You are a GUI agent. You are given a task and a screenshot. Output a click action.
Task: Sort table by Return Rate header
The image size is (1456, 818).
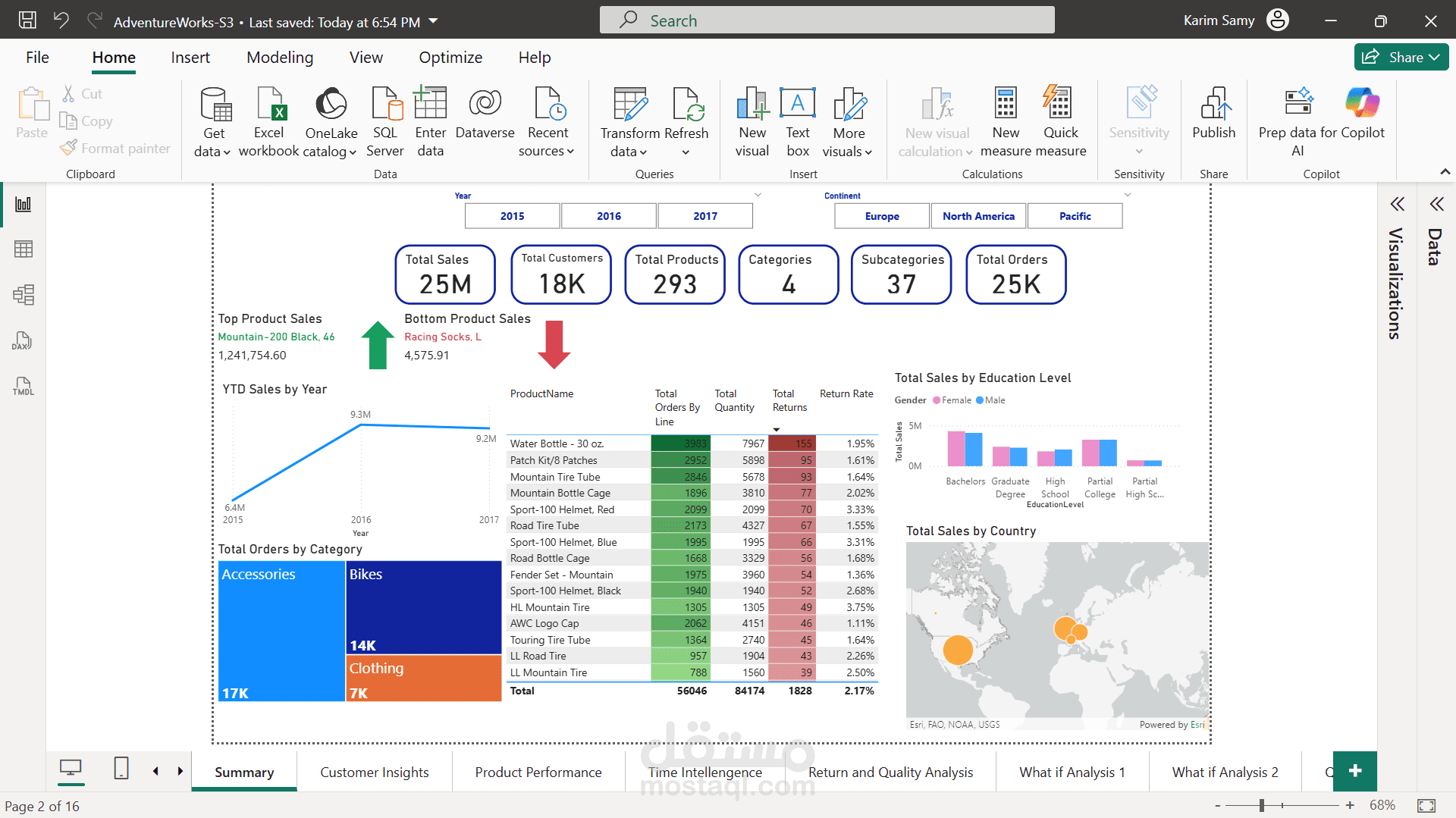point(846,393)
